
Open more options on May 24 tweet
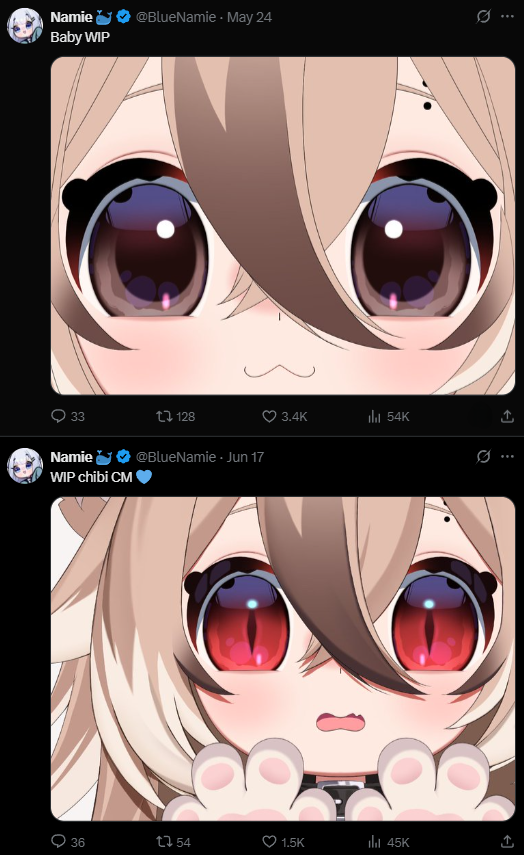[x=507, y=17]
